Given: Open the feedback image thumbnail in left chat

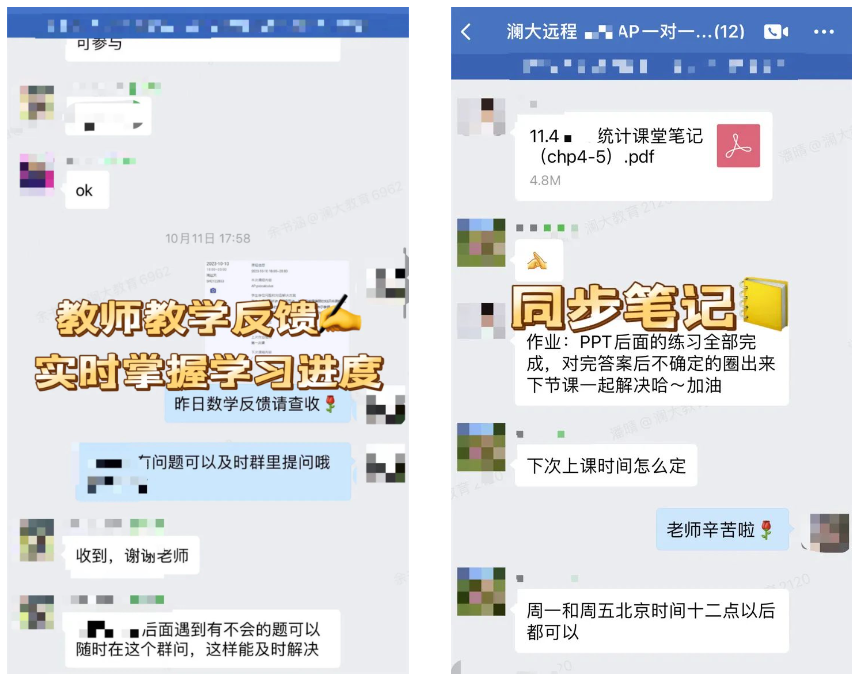Looking at the screenshot, I should tap(277, 304).
